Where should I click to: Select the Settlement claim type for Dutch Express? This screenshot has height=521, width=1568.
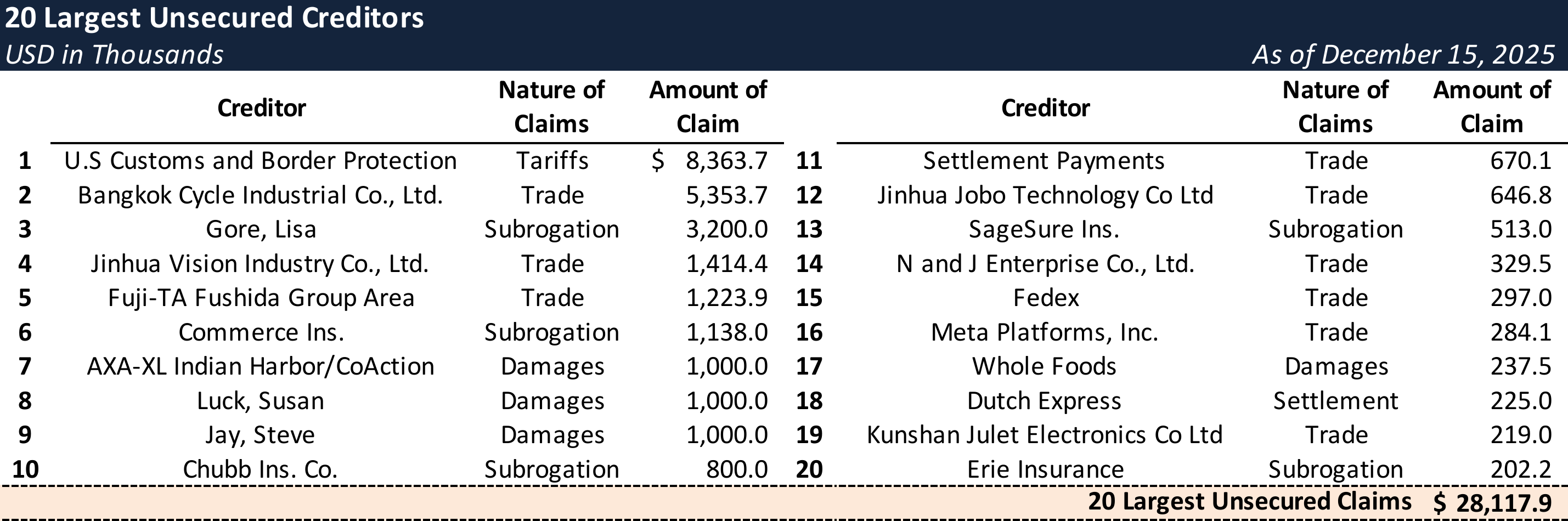1335,401
